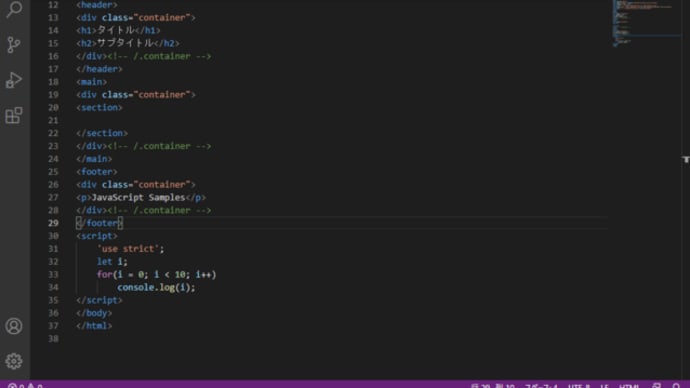The image size is (690, 388).
Task: Open the Extensions view
Action: coord(14,115)
